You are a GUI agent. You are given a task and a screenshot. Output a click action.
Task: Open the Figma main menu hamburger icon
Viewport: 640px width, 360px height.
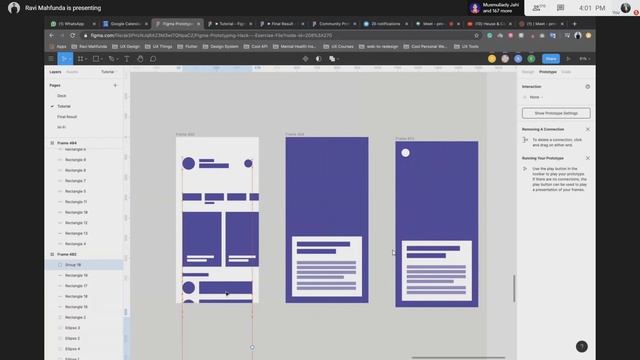click(x=51, y=59)
